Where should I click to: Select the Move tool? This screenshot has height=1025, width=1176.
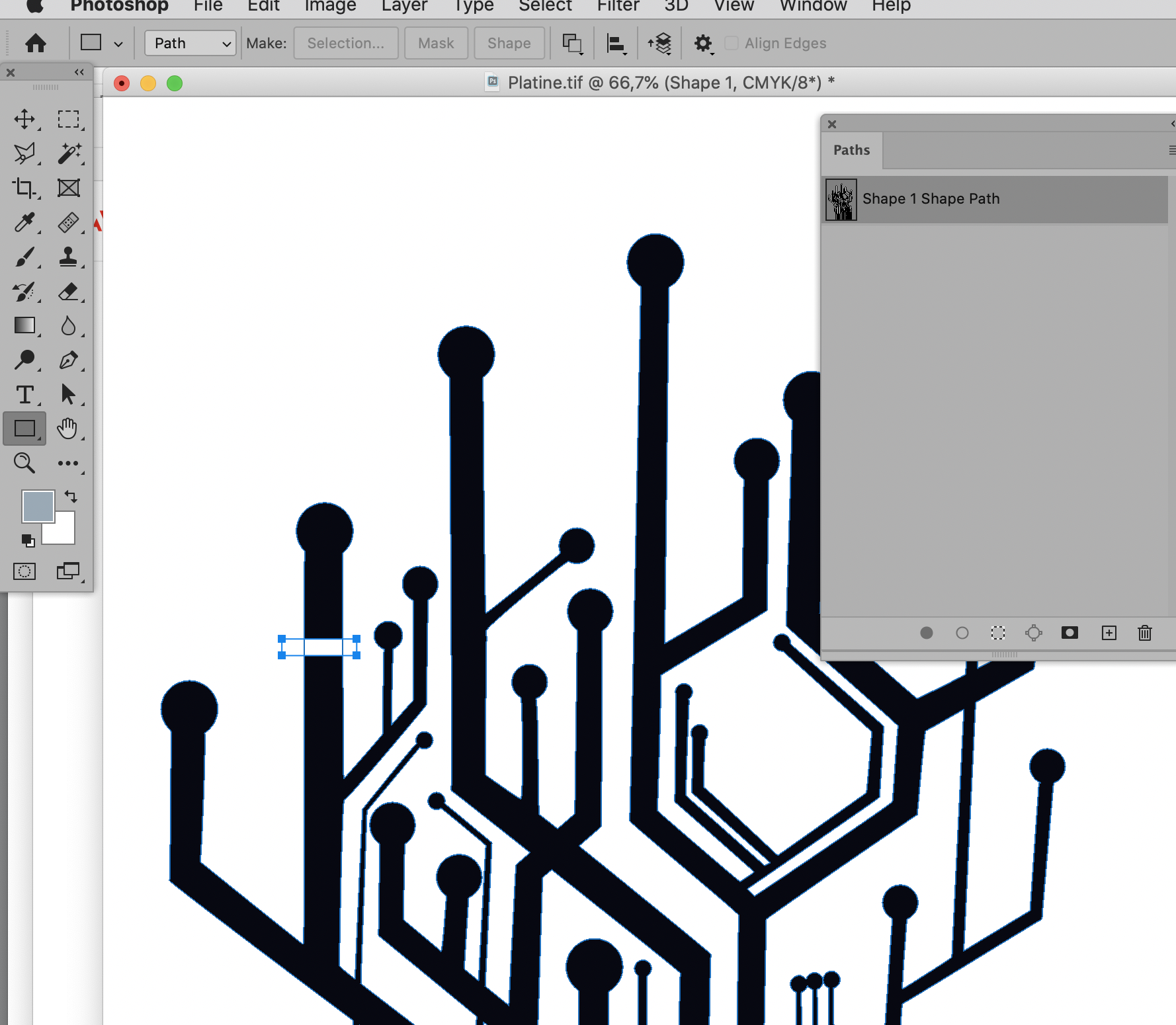coord(26,120)
